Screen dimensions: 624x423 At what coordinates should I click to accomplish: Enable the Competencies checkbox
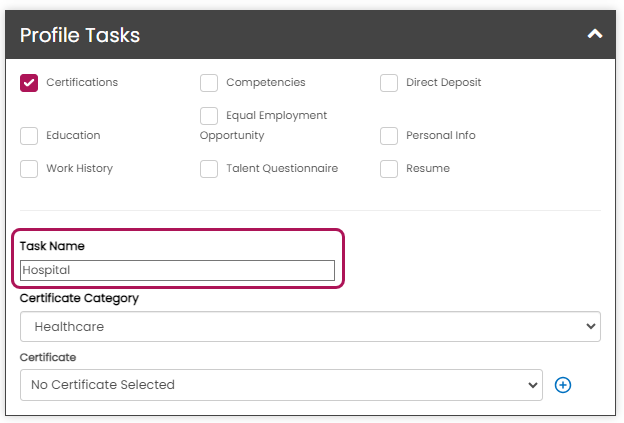coord(209,83)
